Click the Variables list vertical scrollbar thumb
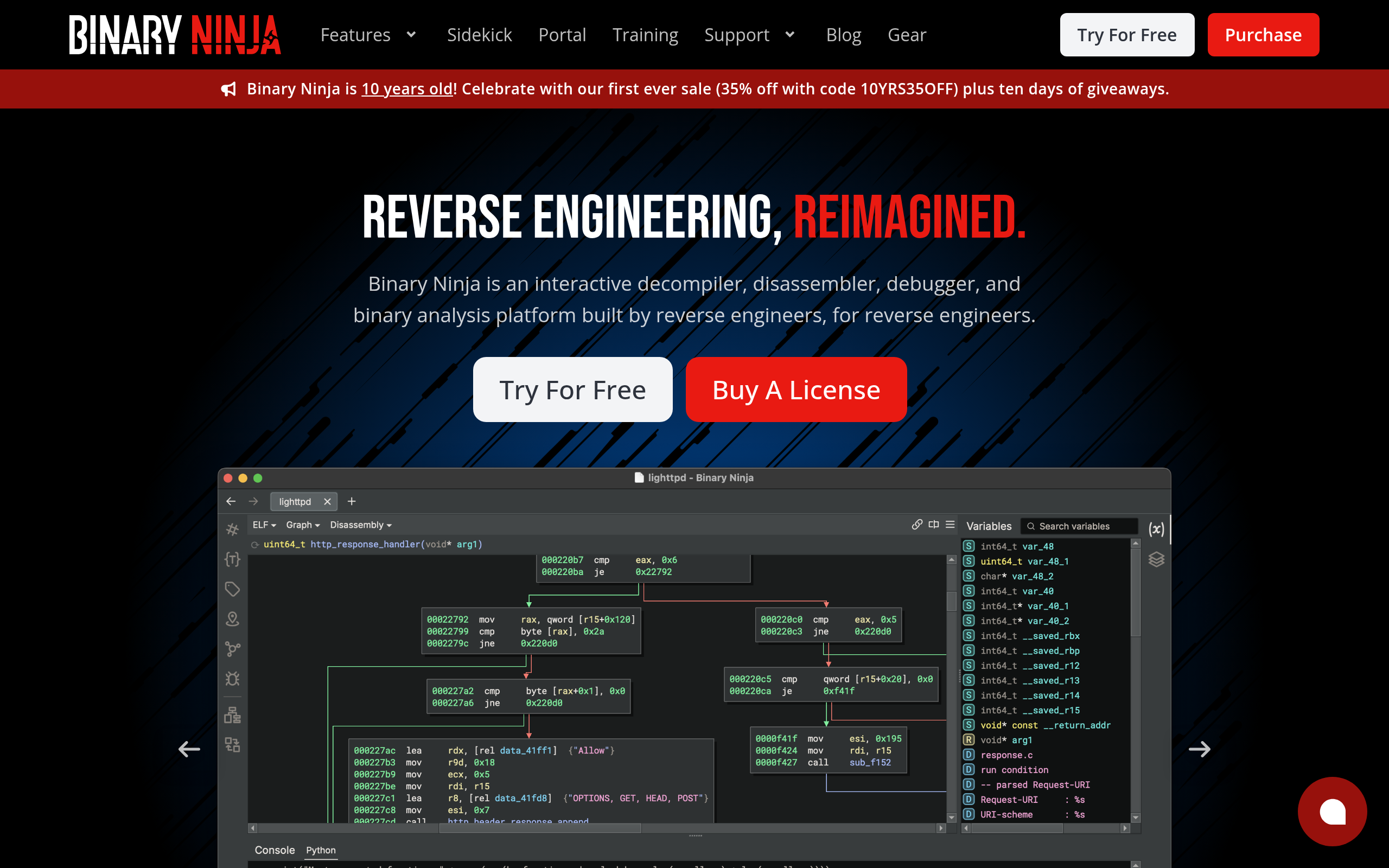This screenshot has height=868, width=1389. pyautogui.click(x=1135, y=592)
